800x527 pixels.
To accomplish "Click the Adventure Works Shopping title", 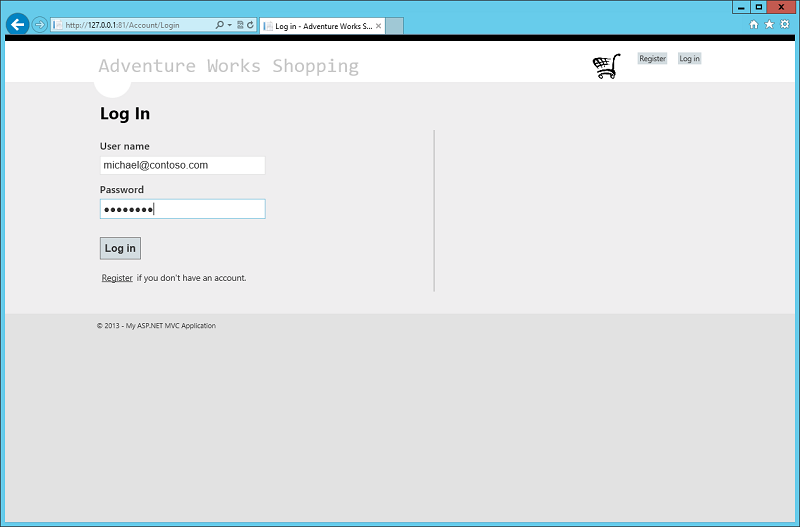I will 229,66.
